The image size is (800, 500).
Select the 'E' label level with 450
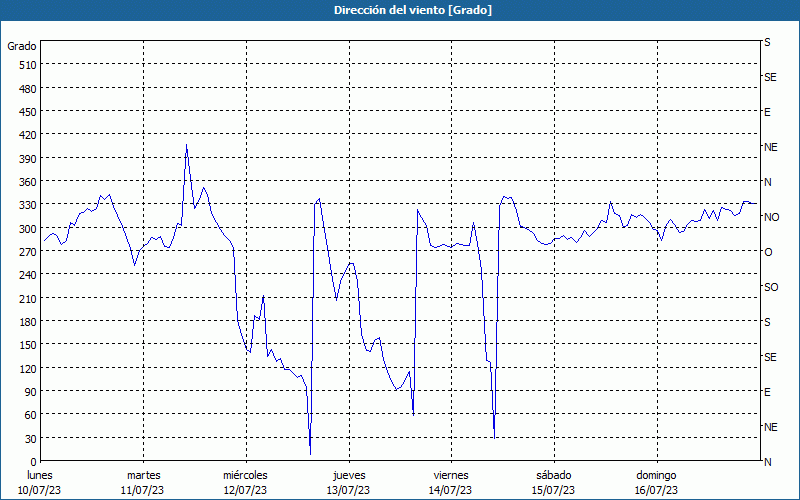point(767,113)
